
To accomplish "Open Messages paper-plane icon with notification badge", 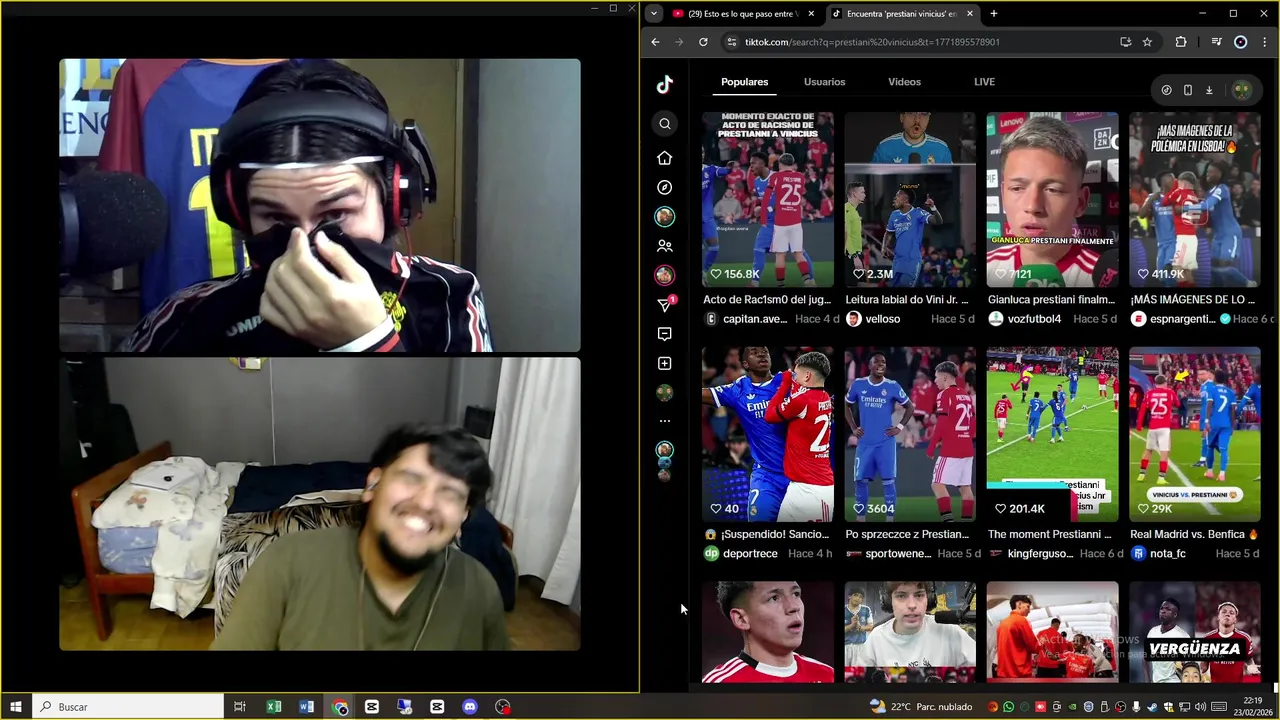I will (665, 304).
